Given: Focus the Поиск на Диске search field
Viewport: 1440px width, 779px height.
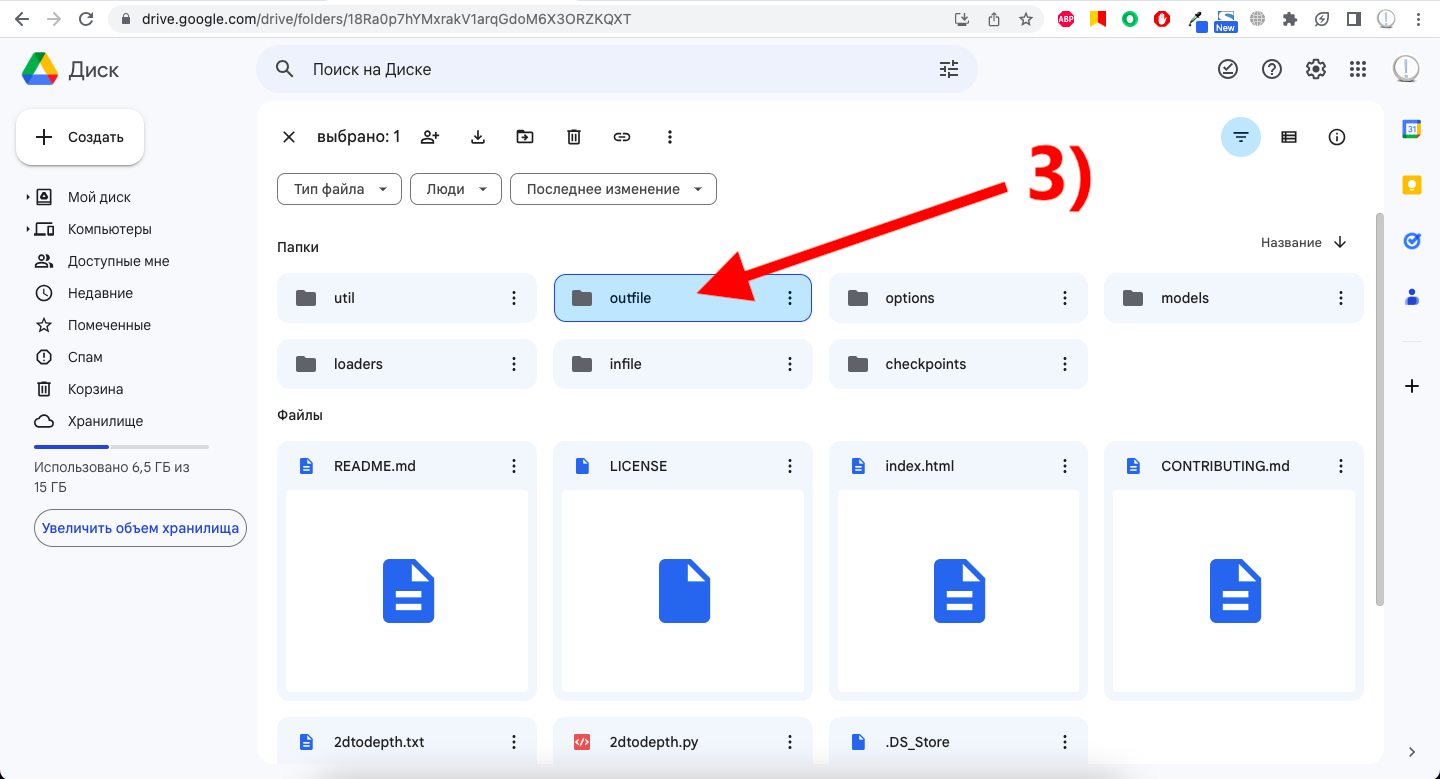Looking at the screenshot, I should pos(617,69).
